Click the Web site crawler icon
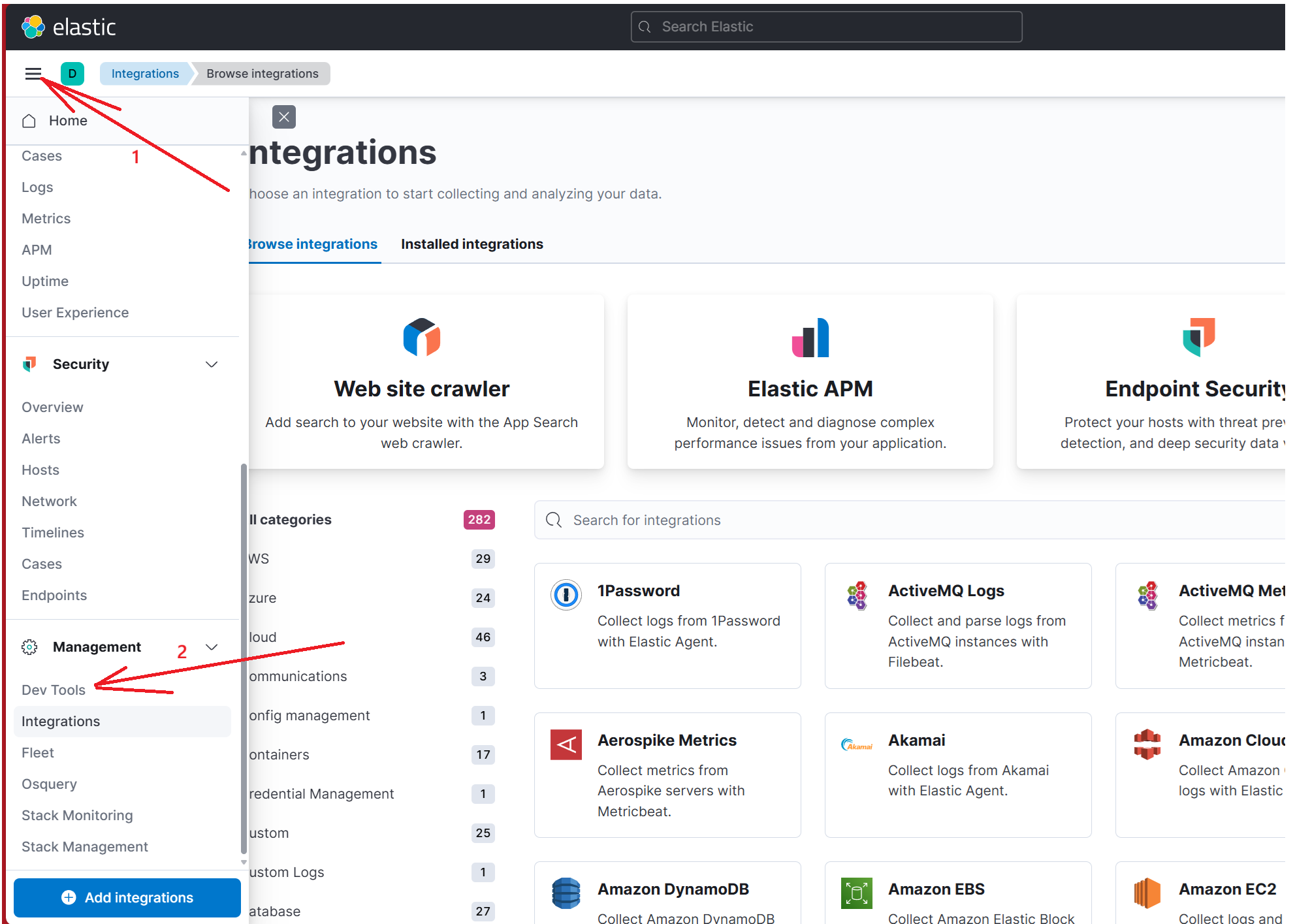Viewport: 1293px width, 924px height. point(422,338)
